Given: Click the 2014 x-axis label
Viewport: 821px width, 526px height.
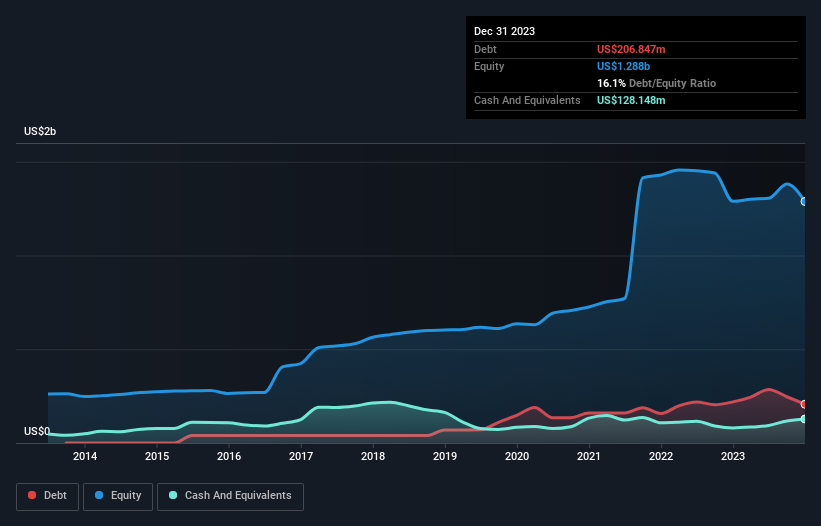Looking at the screenshot, I should 85,456.
